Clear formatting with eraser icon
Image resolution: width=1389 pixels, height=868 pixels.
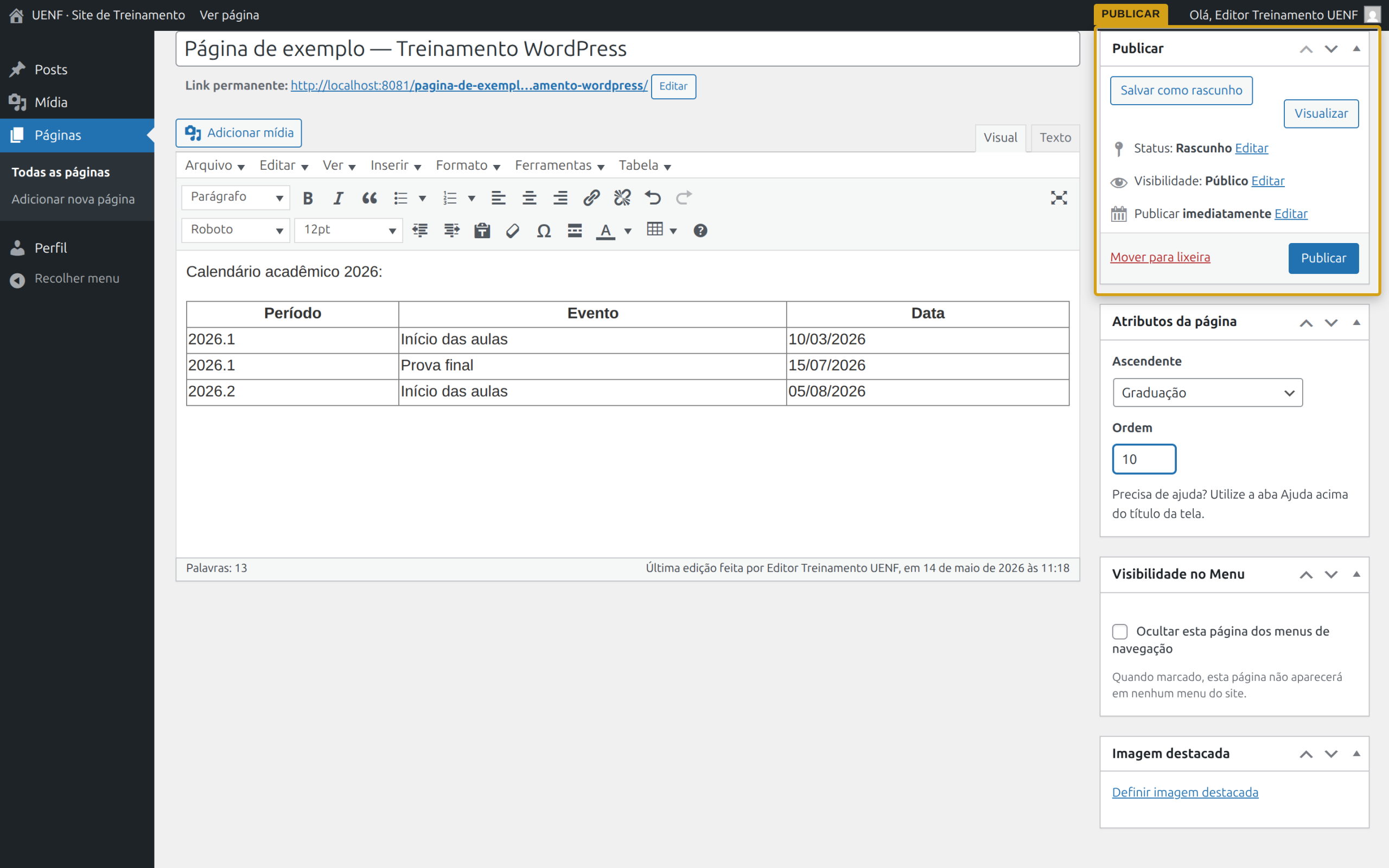click(x=513, y=231)
